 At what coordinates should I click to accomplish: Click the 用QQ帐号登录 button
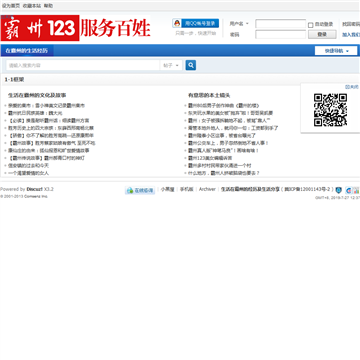[x=196, y=23]
